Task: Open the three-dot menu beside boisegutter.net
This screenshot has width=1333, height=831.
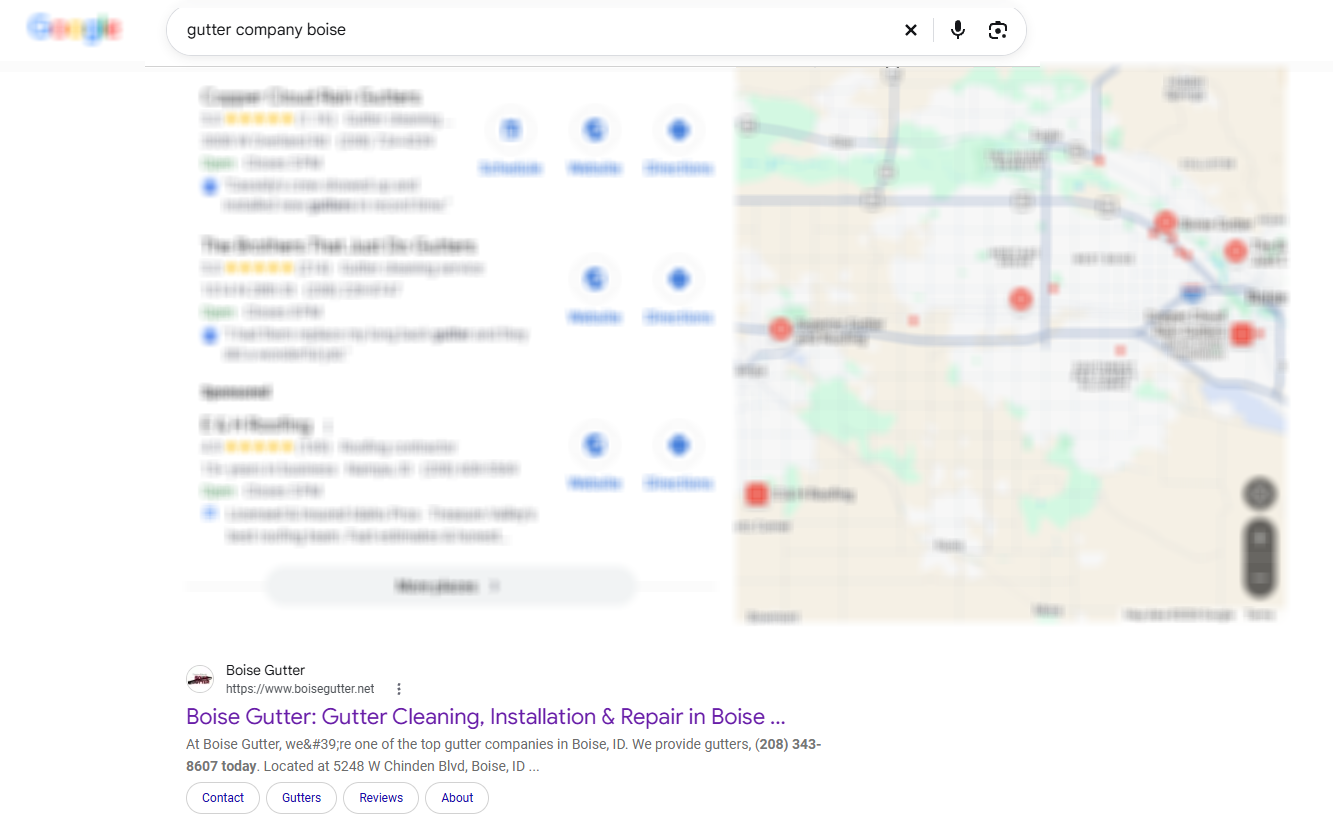Action: [399, 689]
